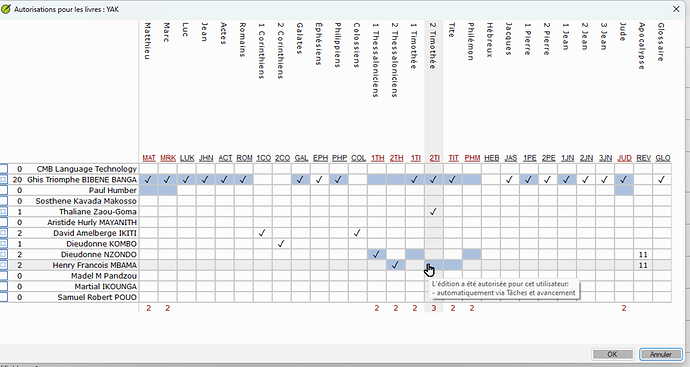Toggle the highlighted MAT cell for Paul Humber

click(149, 190)
